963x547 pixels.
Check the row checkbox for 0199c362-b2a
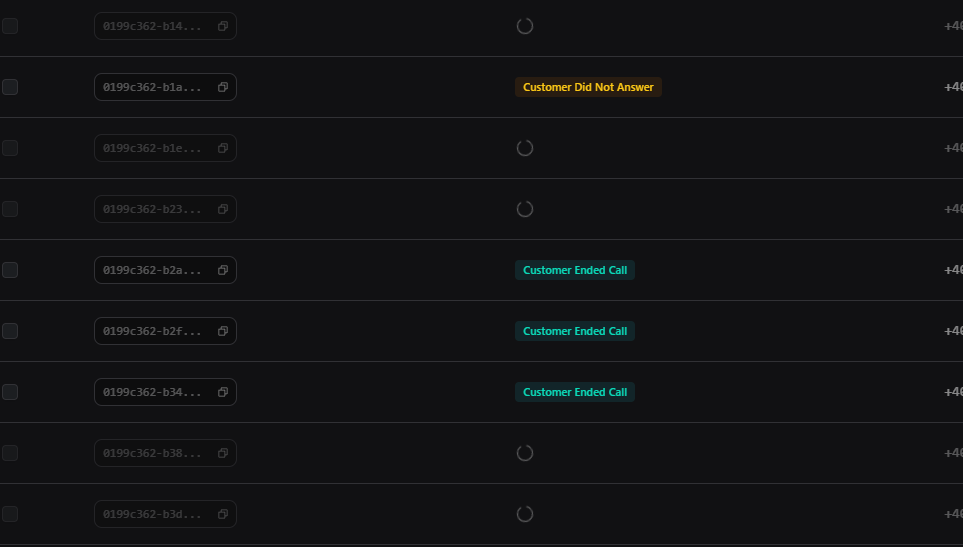pyautogui.click(x=10, y=270)
